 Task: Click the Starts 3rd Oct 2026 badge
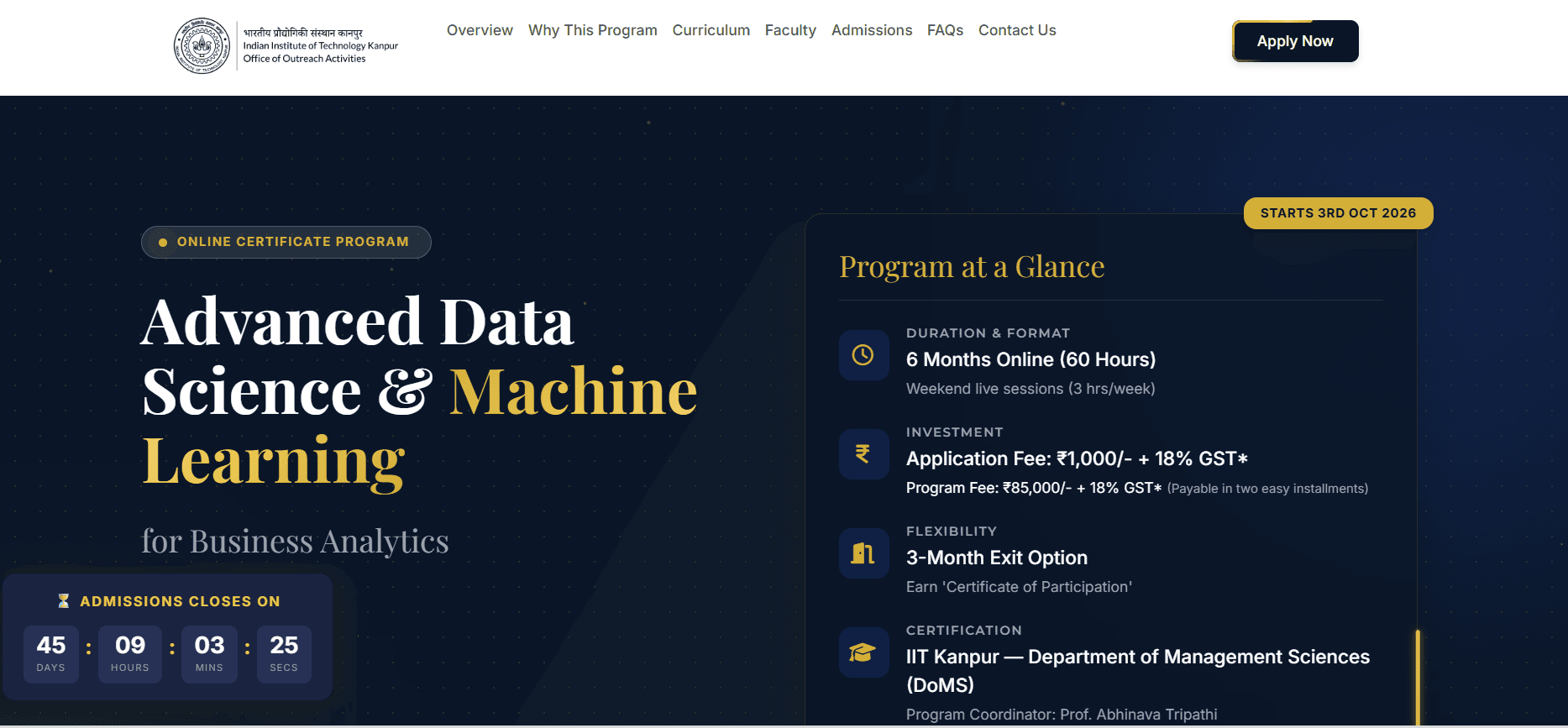[x=1339, y=213]
